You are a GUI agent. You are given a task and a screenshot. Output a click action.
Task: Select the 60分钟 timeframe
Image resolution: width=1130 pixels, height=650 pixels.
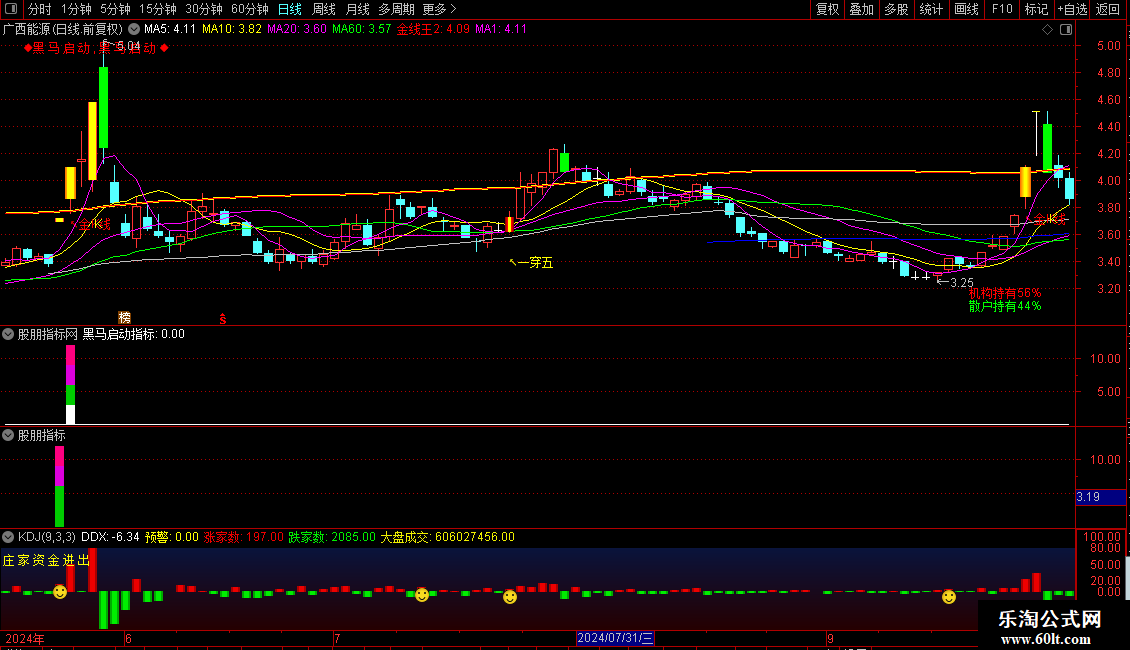[x=250, y=9]
